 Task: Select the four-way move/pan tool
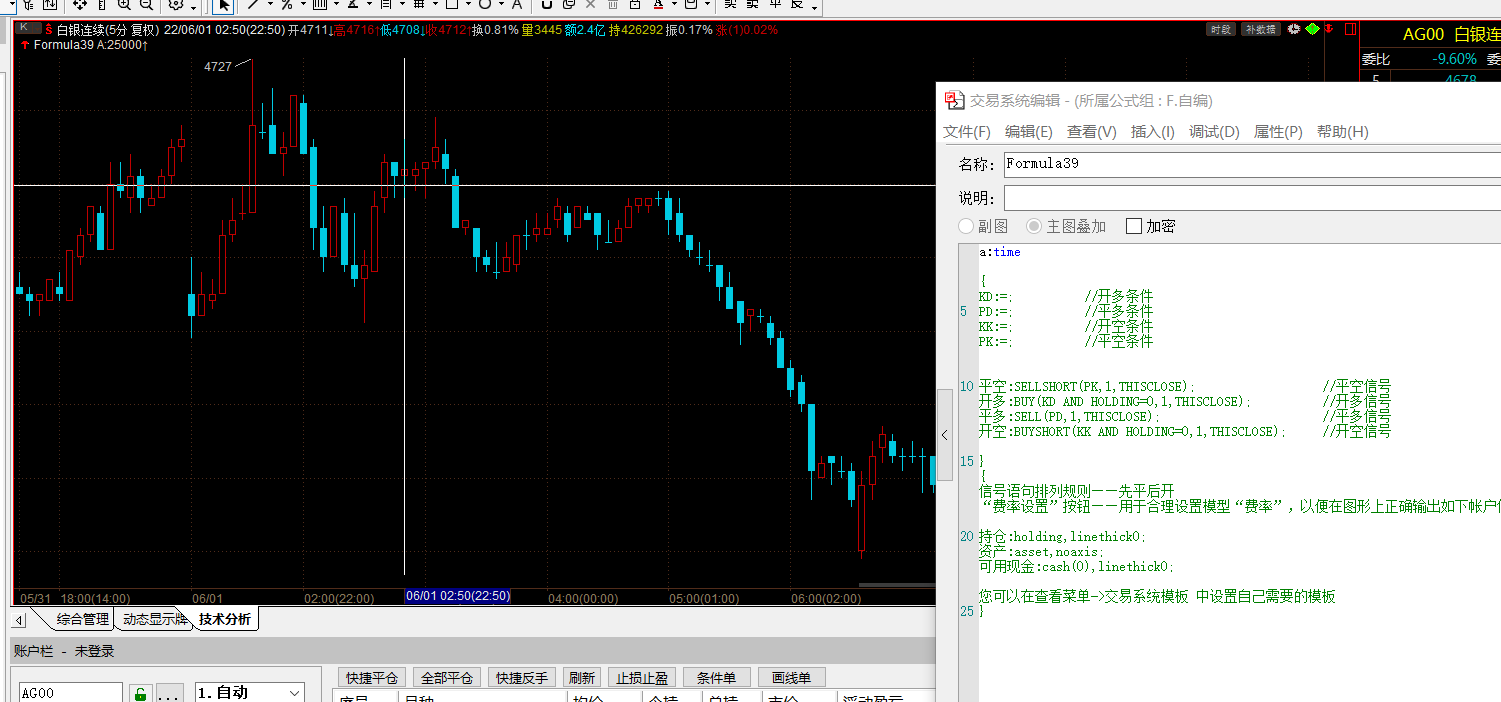(x=80, y=5)
